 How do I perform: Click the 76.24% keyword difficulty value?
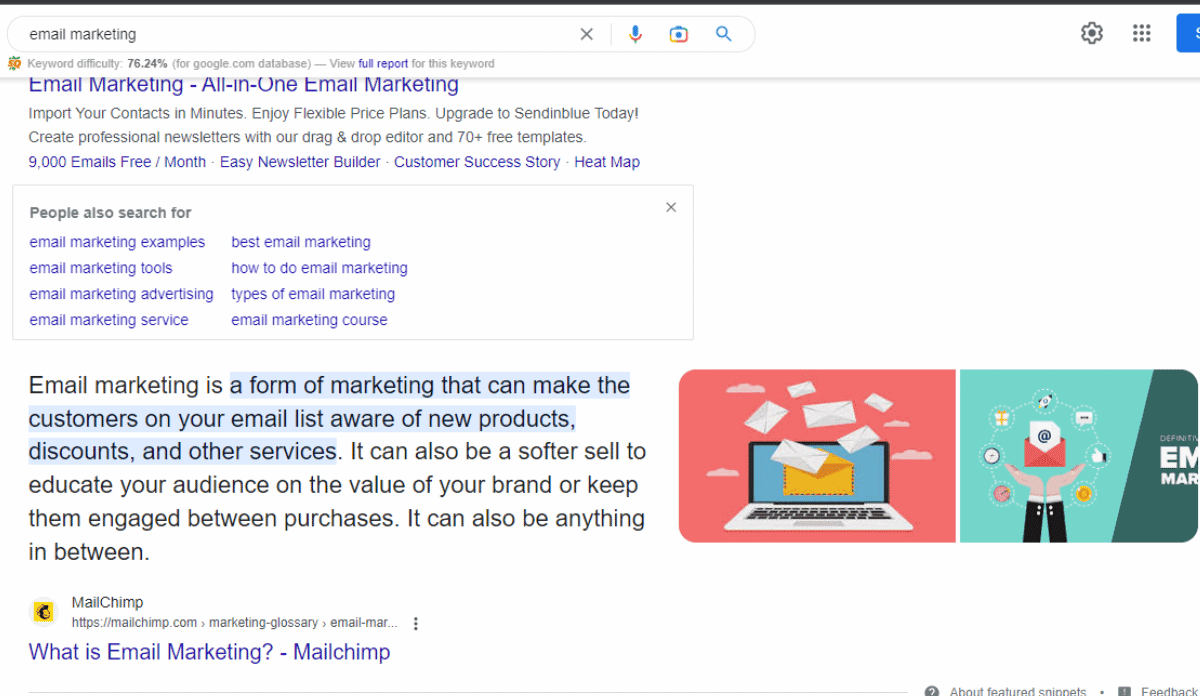148,63
